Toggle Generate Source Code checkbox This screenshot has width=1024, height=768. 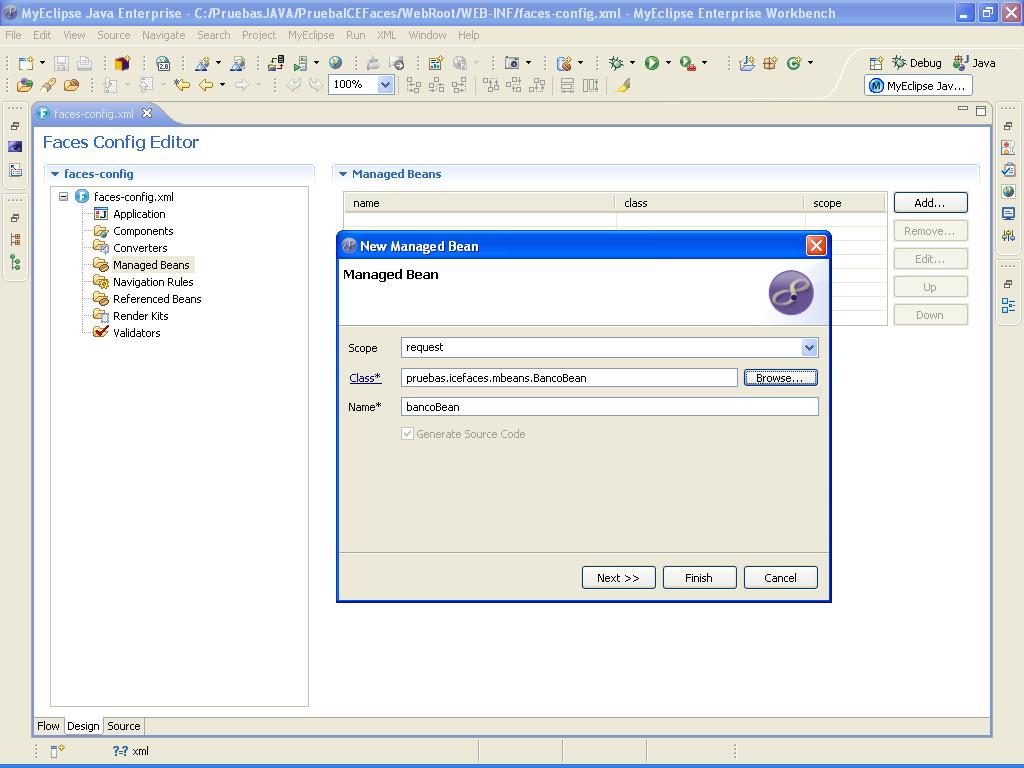(x=408, y=434)
